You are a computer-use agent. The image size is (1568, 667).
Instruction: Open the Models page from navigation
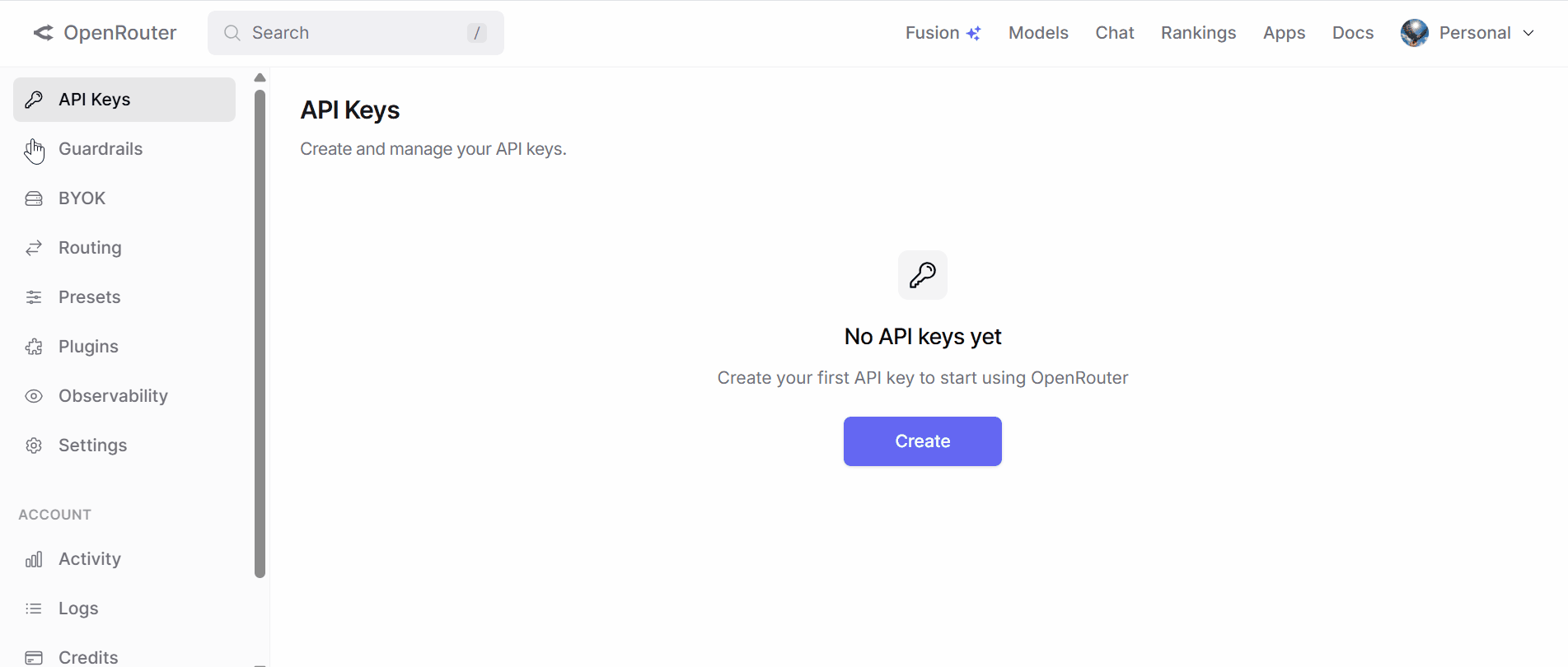1037,33
